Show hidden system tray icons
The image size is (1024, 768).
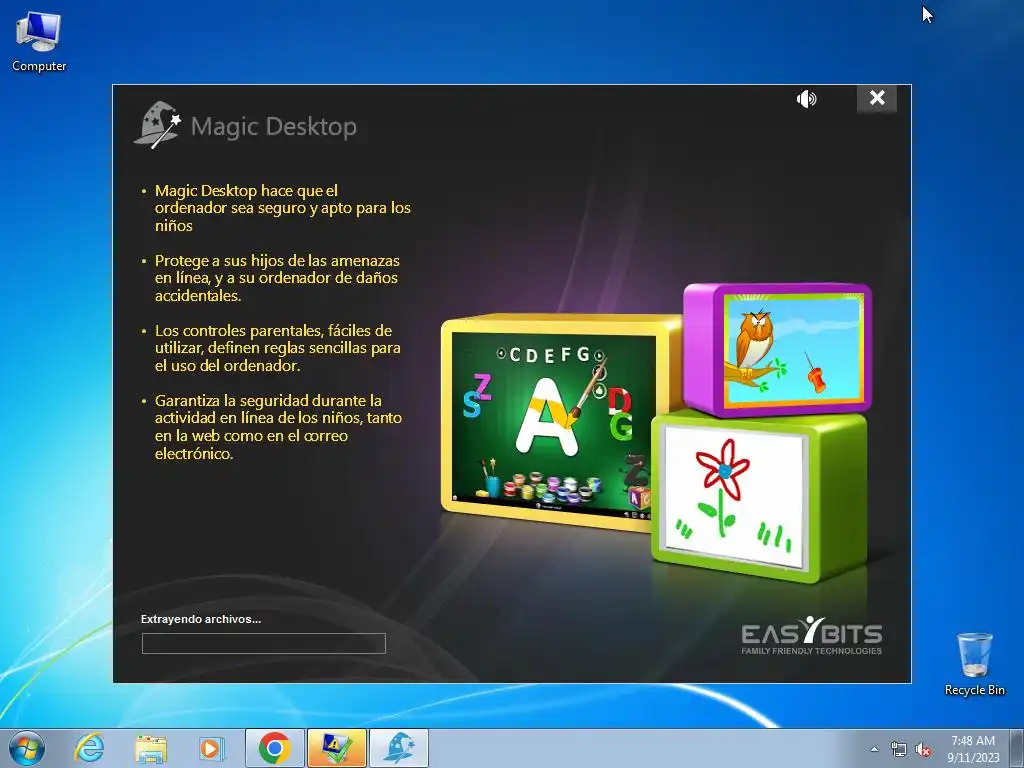pos(874,749)
